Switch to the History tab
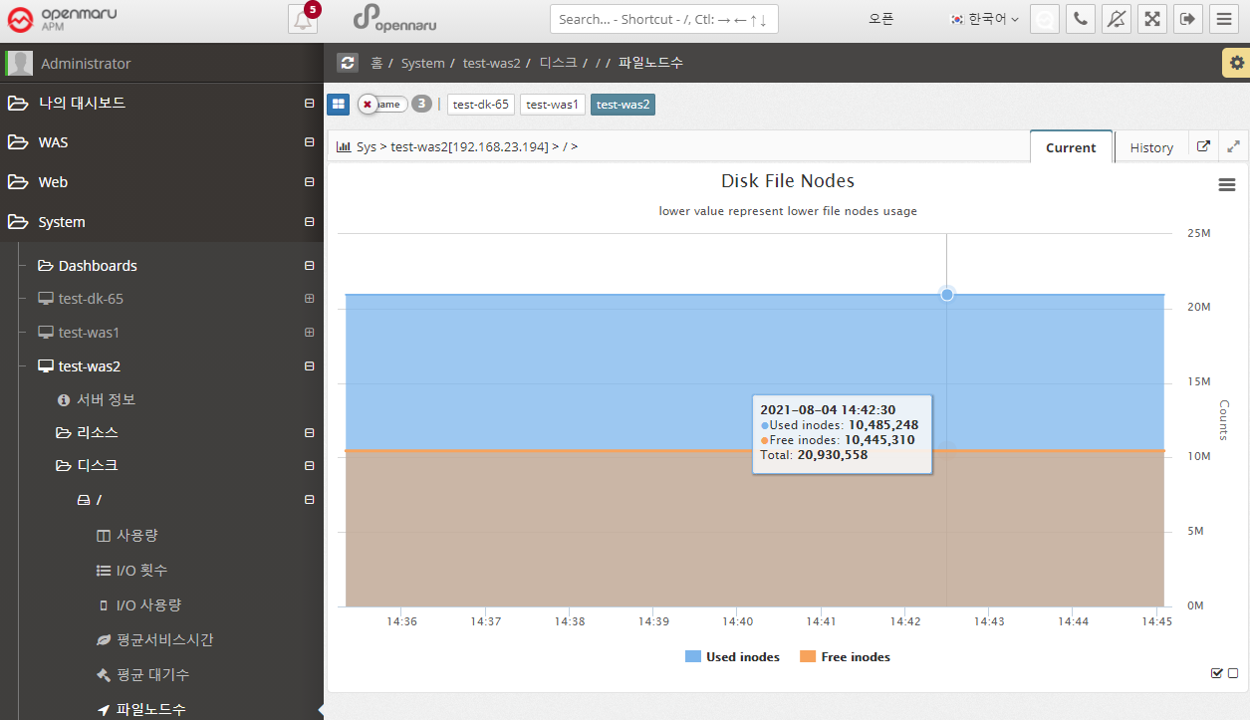 click(1151, 147)
